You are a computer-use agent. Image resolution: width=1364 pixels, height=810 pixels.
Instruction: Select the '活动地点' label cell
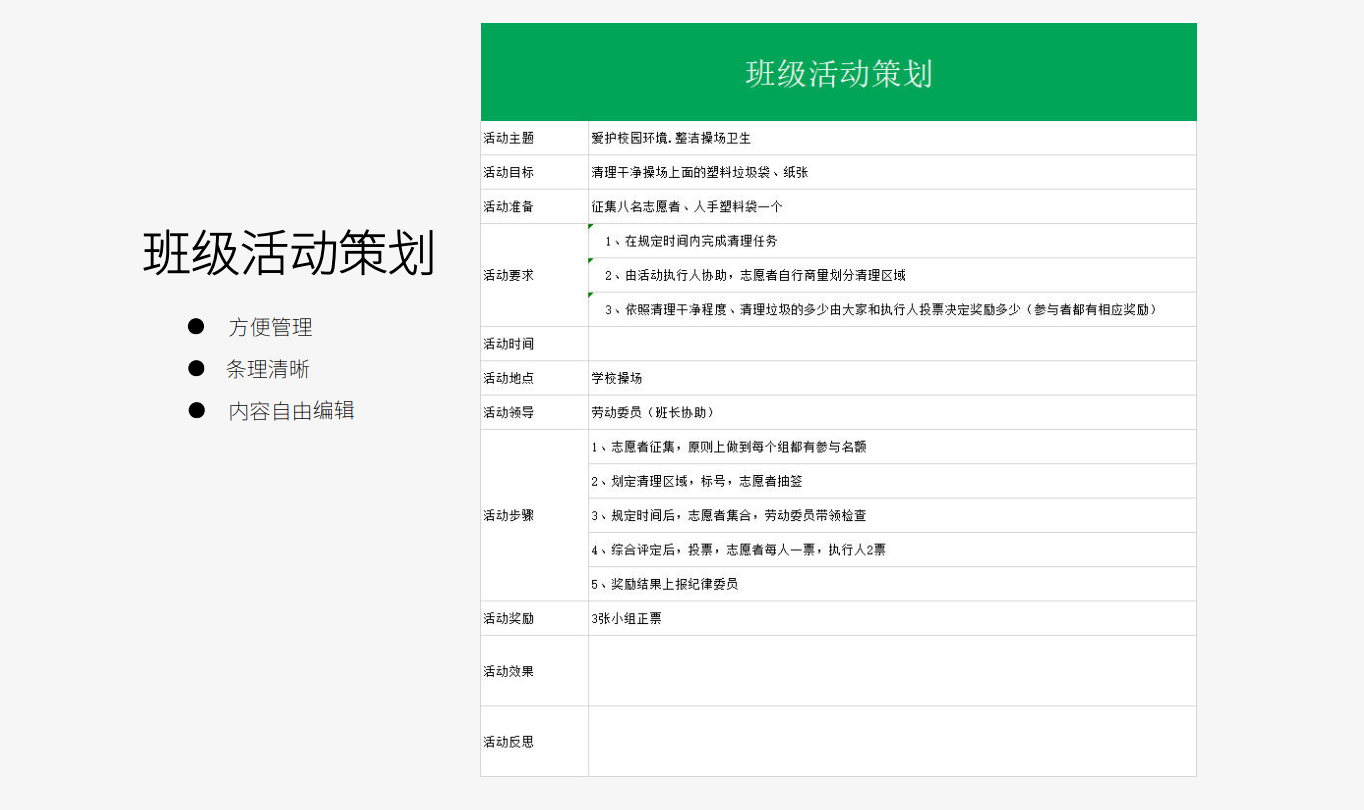coord(535,378)
